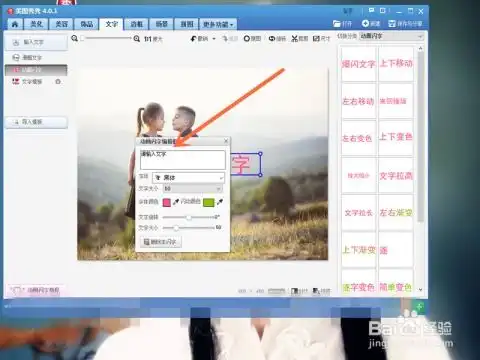Click the 打开 folder icon

tap(337, 24)
